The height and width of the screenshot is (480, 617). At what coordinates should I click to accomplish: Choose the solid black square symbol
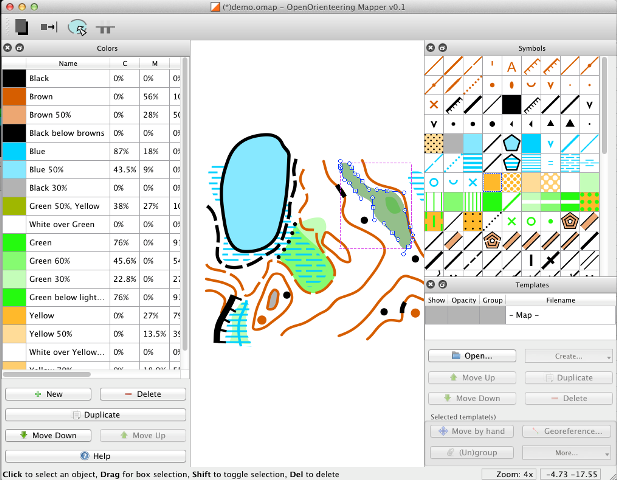click(x=511, y=105)
